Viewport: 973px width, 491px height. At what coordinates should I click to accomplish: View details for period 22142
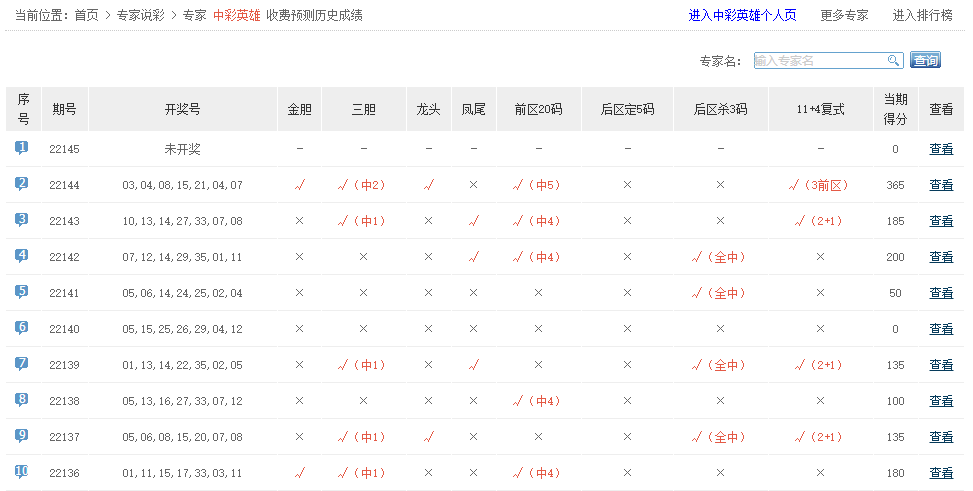click(x=941, y=257)
